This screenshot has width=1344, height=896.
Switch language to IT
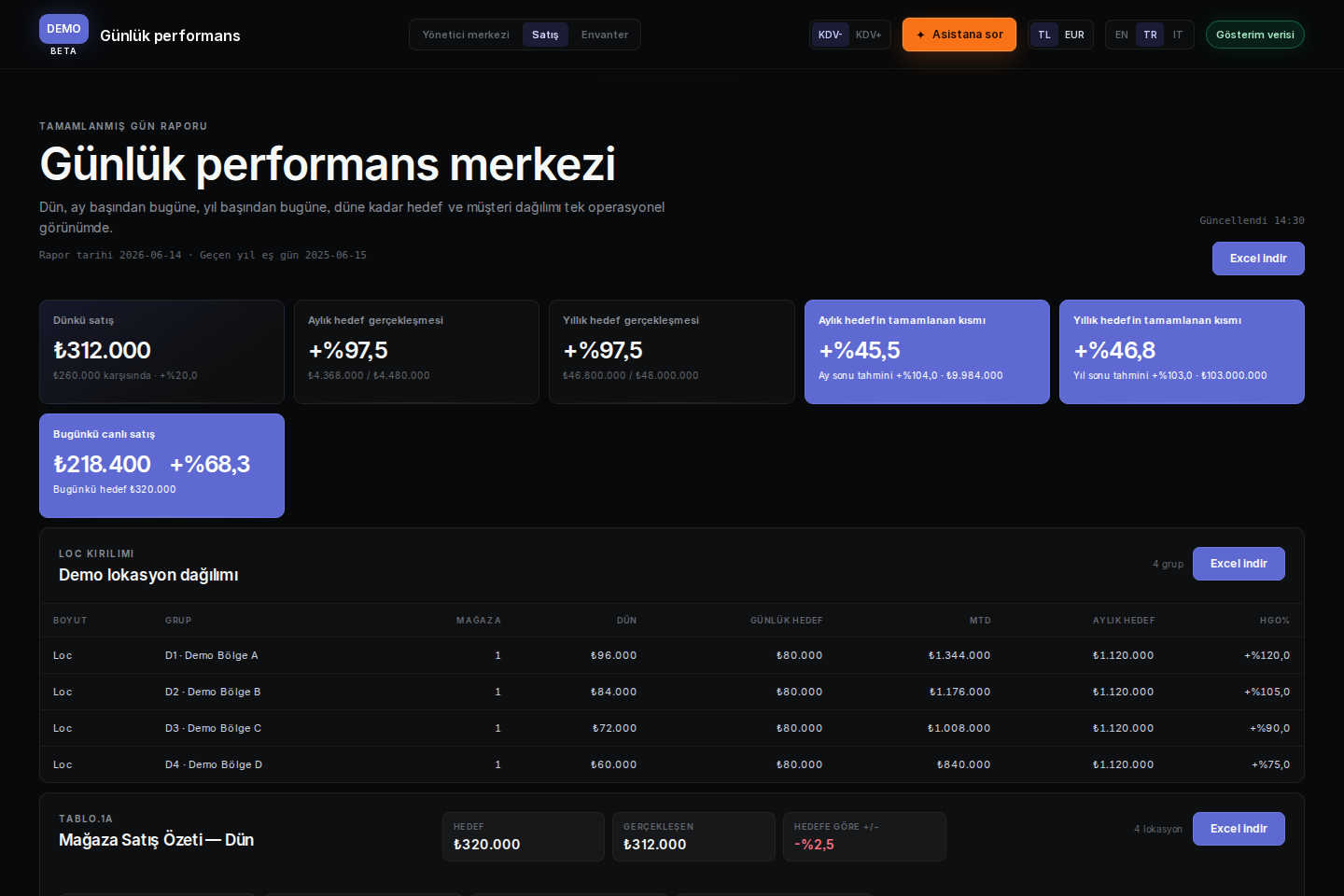(1178, 35)
